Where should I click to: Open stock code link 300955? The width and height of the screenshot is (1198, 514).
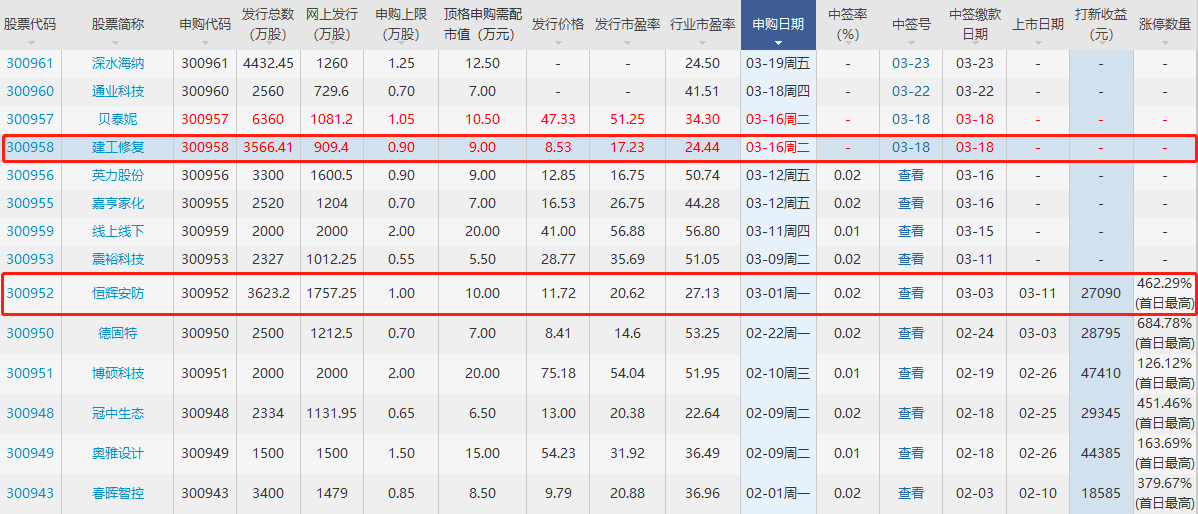[x=30, y=203]
